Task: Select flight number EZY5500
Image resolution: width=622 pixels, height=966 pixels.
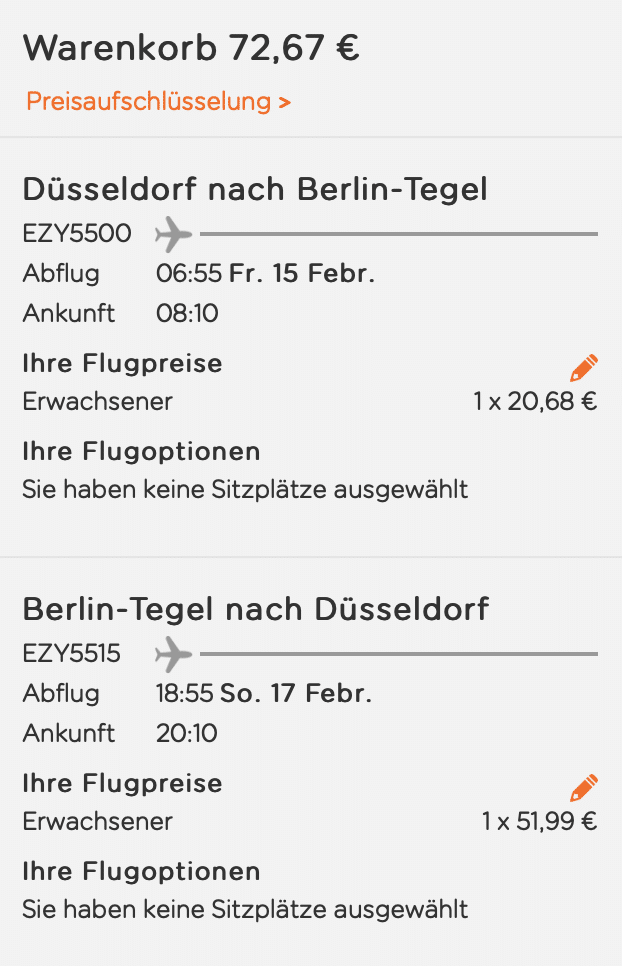Action: [77, 234]
